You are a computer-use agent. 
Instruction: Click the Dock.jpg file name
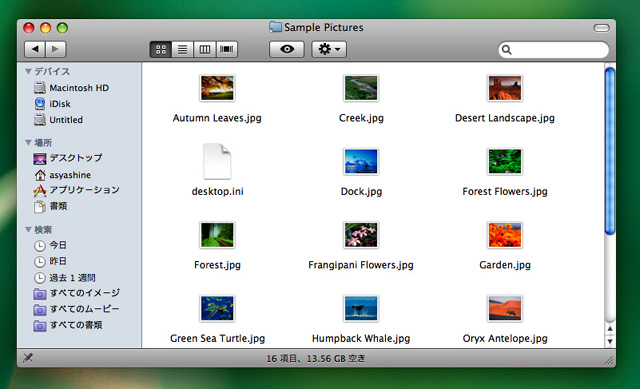coord(361,191)
